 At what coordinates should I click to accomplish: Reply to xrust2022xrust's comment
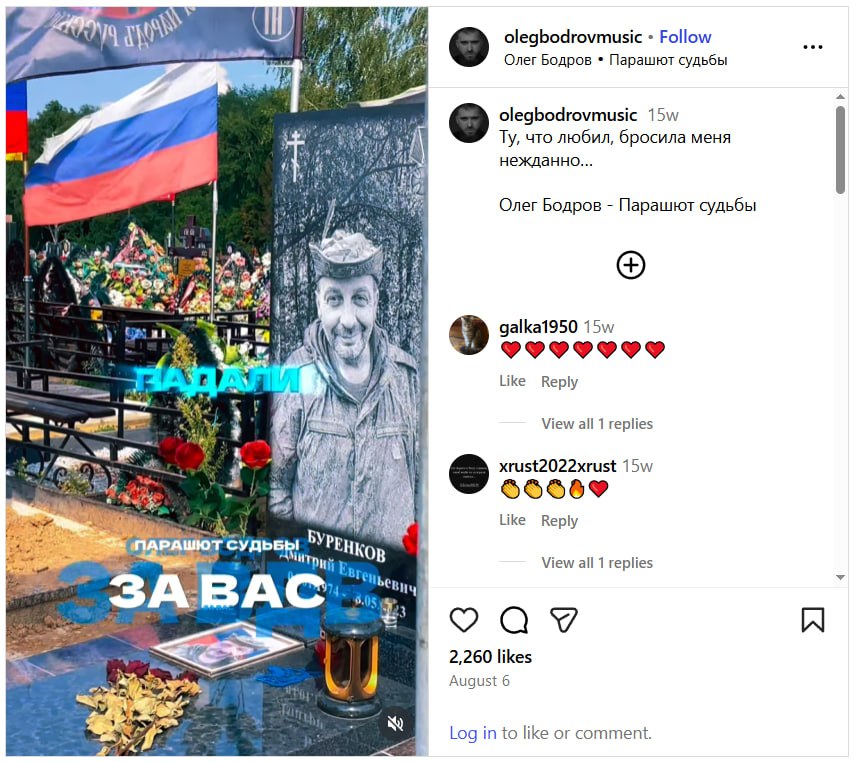pyautogui.click(x=559, y=521)
